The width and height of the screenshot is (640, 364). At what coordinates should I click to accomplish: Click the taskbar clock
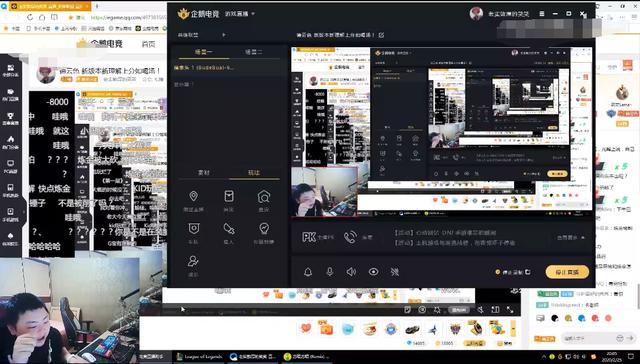tap(611, 356)
